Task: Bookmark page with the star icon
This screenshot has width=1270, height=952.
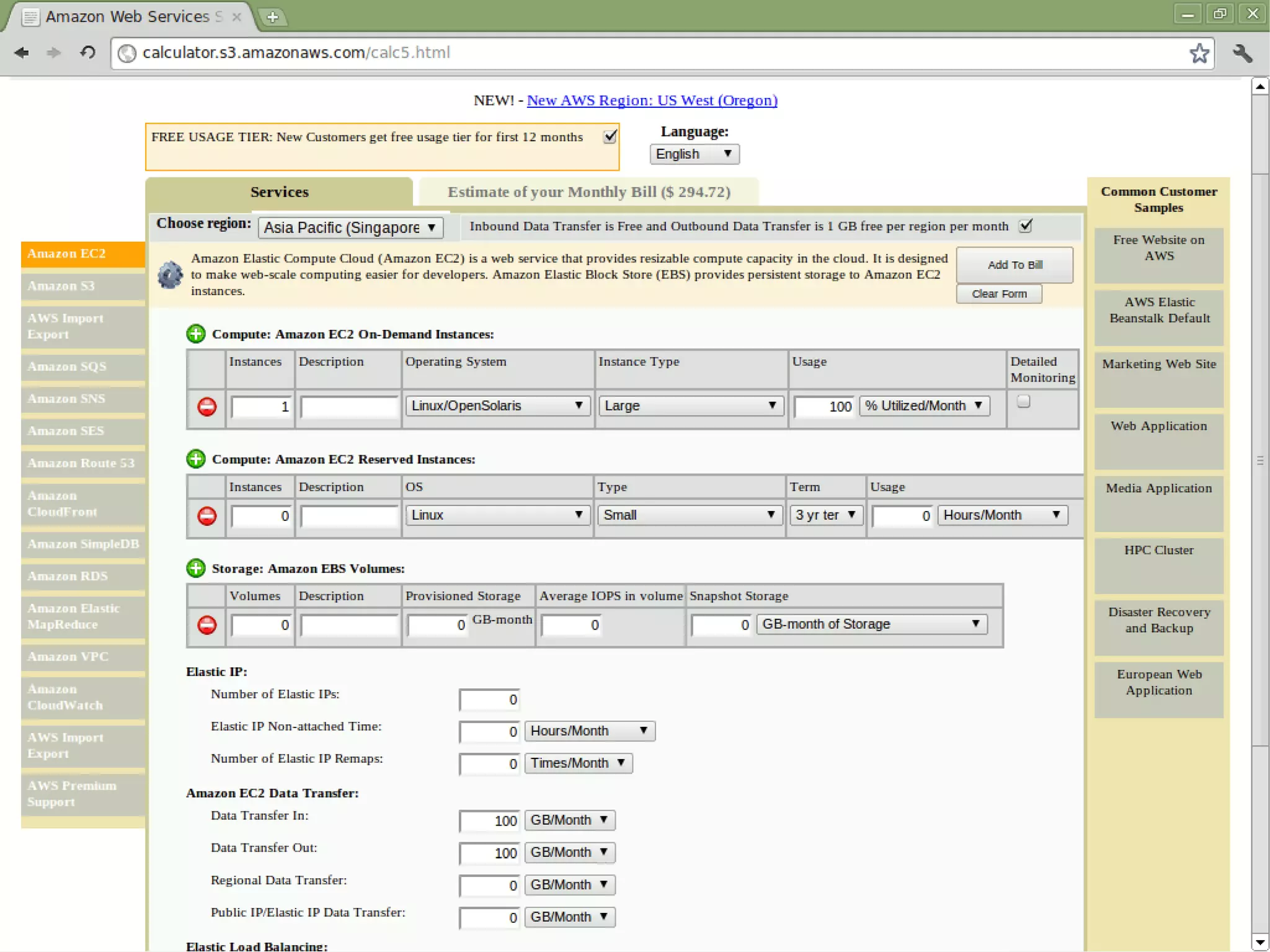Action: (x=1199, y=53)
